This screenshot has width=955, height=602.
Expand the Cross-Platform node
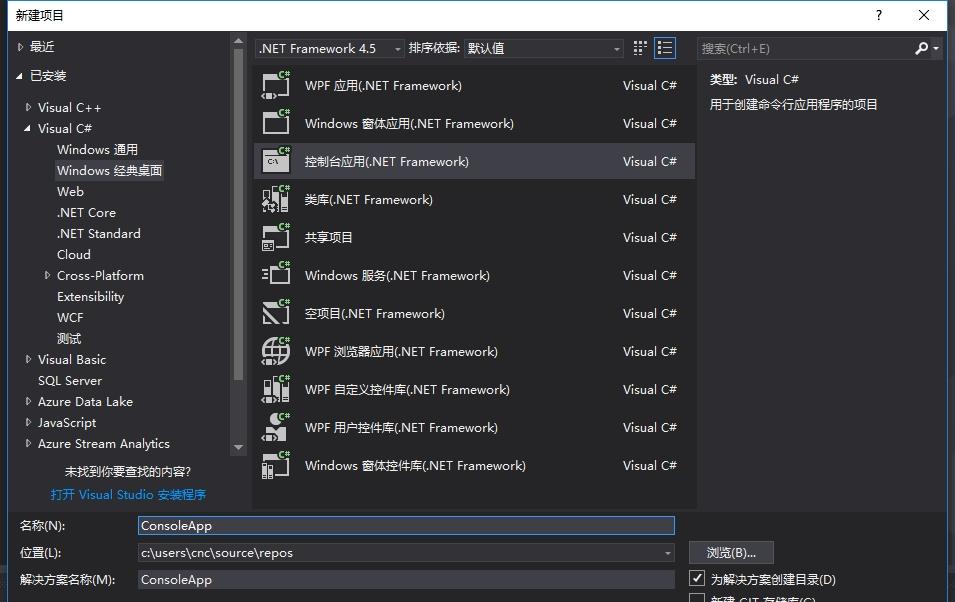pos(48,275)
